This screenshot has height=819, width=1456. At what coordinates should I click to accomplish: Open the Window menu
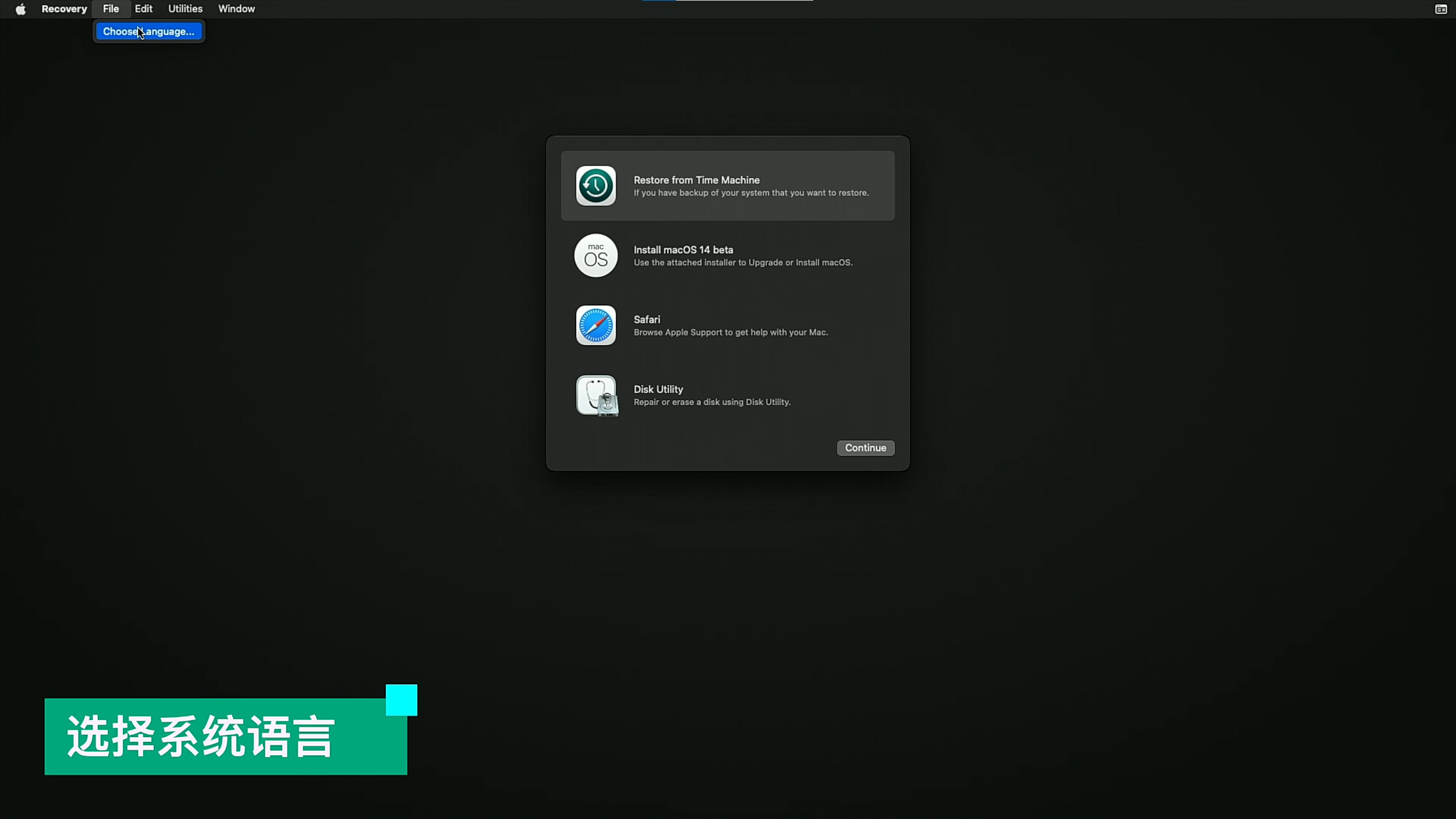coord(236,9)
